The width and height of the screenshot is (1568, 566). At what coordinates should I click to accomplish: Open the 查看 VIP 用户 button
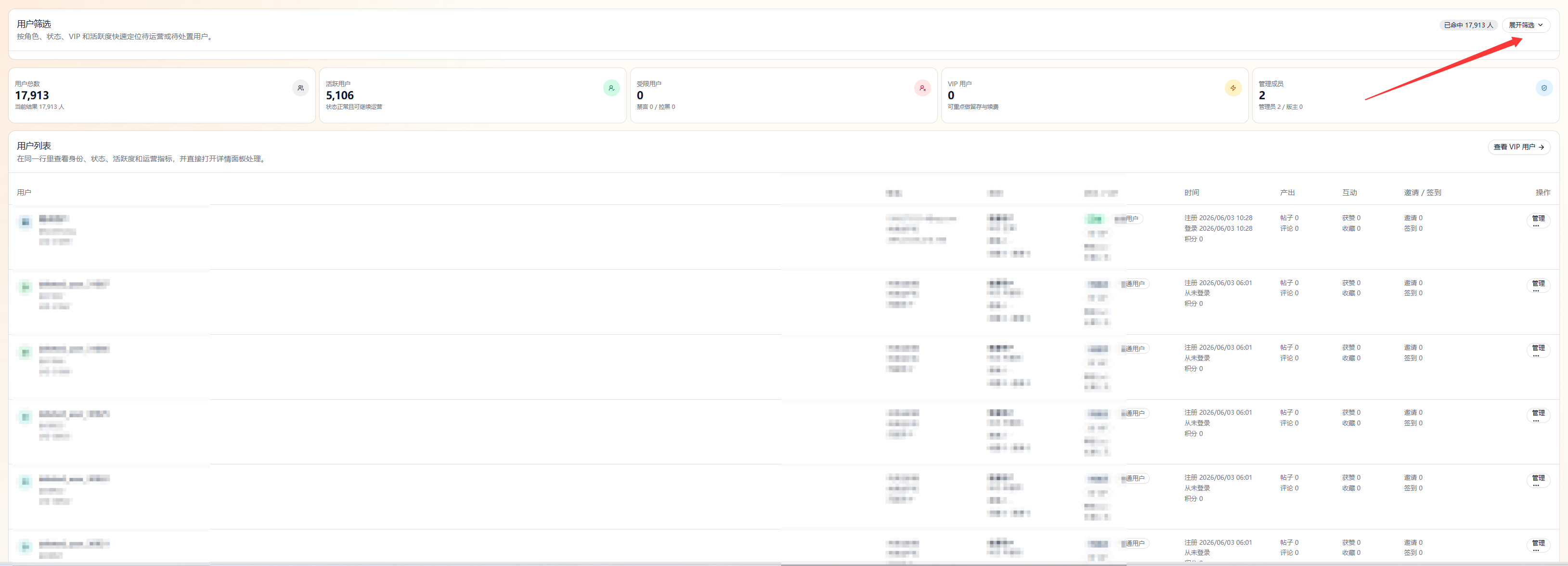1519,147
